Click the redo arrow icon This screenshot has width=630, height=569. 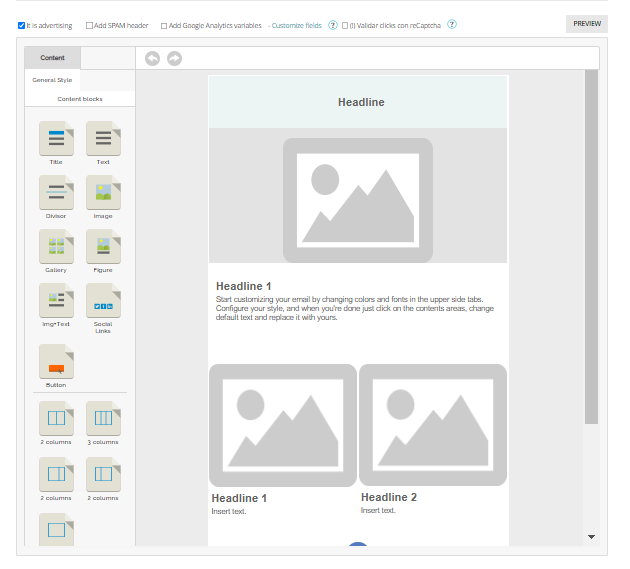coord(174,59)
